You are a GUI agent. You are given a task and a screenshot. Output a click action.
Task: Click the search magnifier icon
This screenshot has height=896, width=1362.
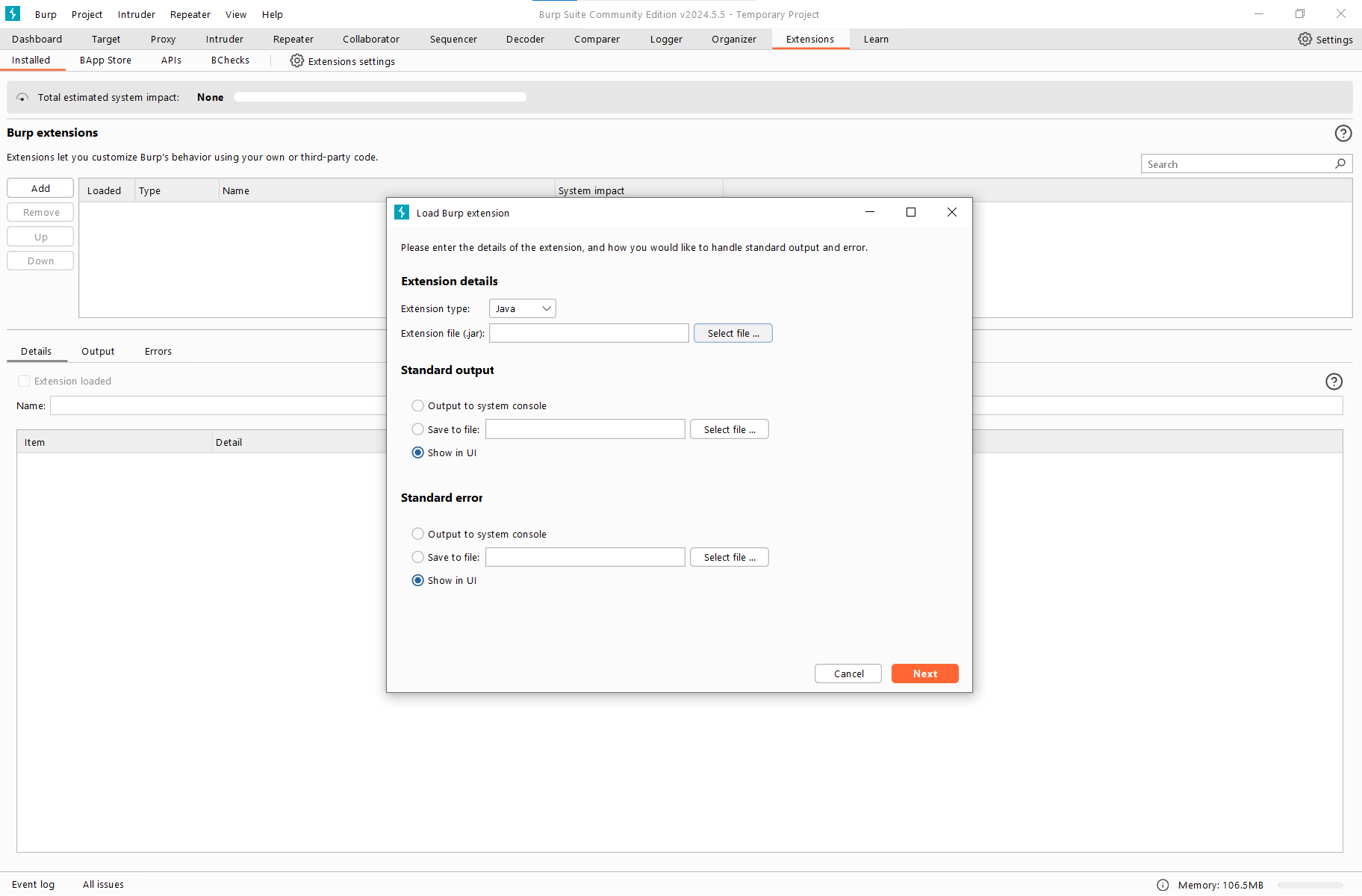tap(1340, 164)
